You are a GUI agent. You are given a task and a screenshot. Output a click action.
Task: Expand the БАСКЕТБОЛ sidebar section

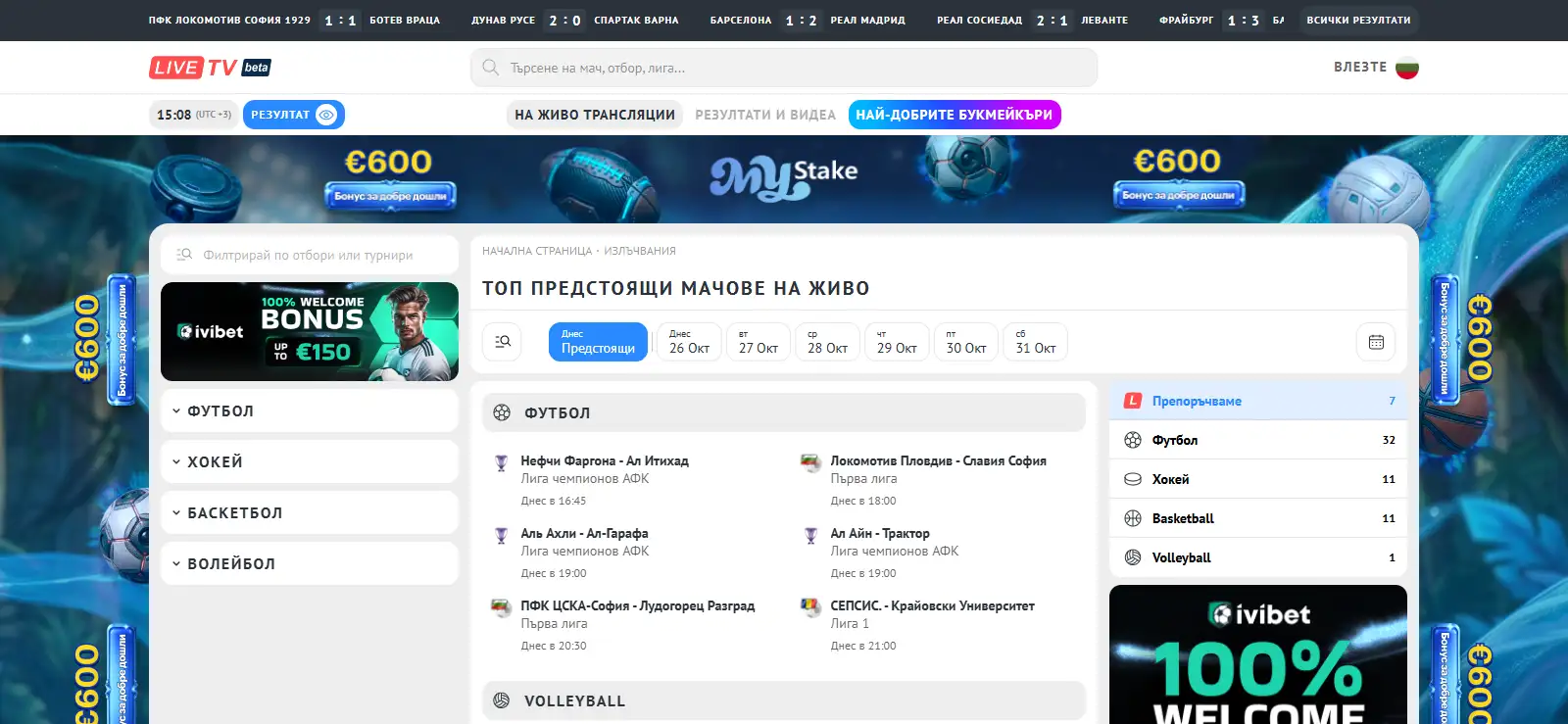pos(310,512)
